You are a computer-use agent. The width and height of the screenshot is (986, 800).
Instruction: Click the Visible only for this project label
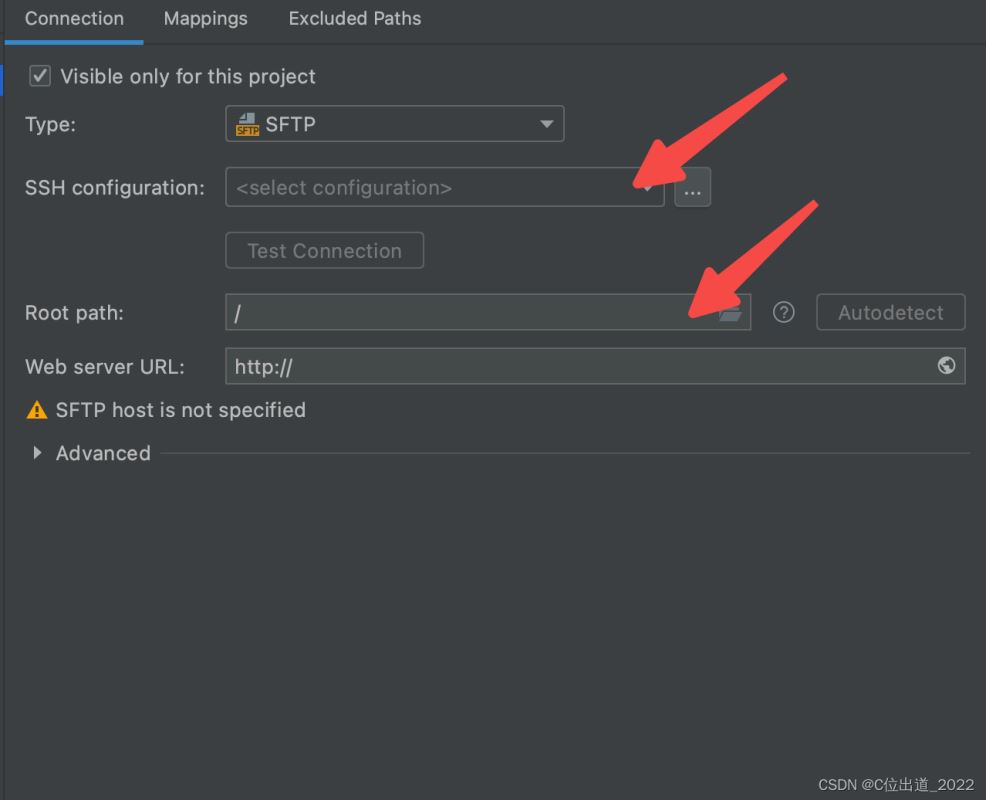coord(188,77)
